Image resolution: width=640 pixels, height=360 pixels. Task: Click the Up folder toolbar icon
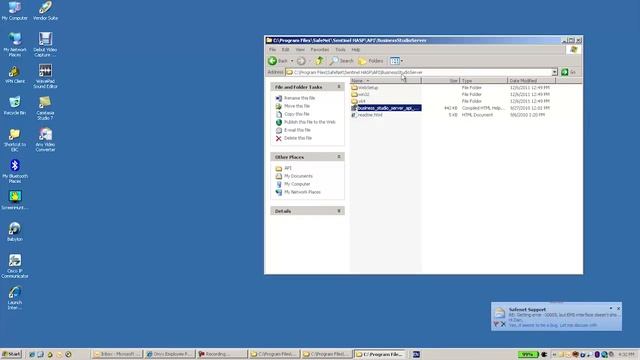[319, 61]
